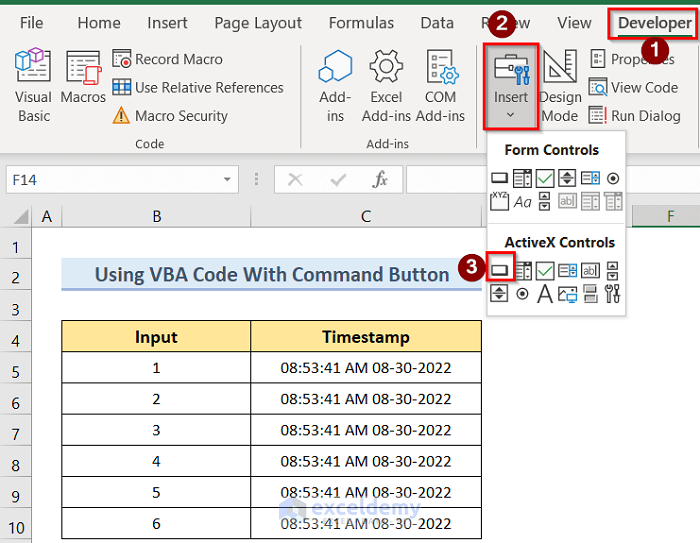This screenshot has height=543, width=700.
Task: Toggle Design Mode
Action: pyautogui.click(x=560, y=86)
